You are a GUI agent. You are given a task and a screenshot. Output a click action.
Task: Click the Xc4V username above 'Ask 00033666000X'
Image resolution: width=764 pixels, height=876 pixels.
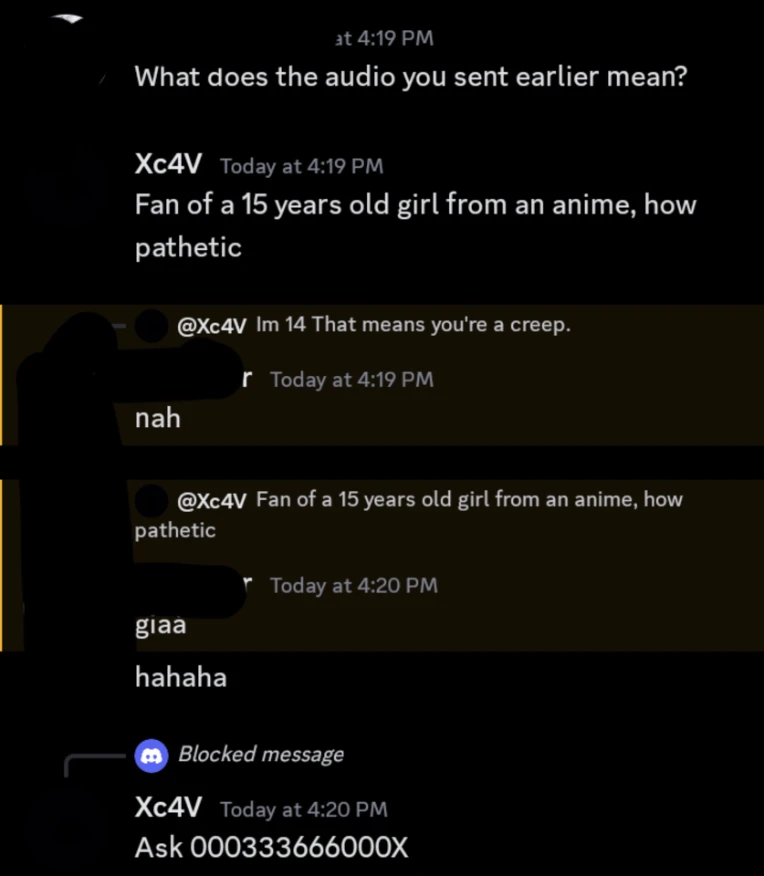click(x=168, y=807)
